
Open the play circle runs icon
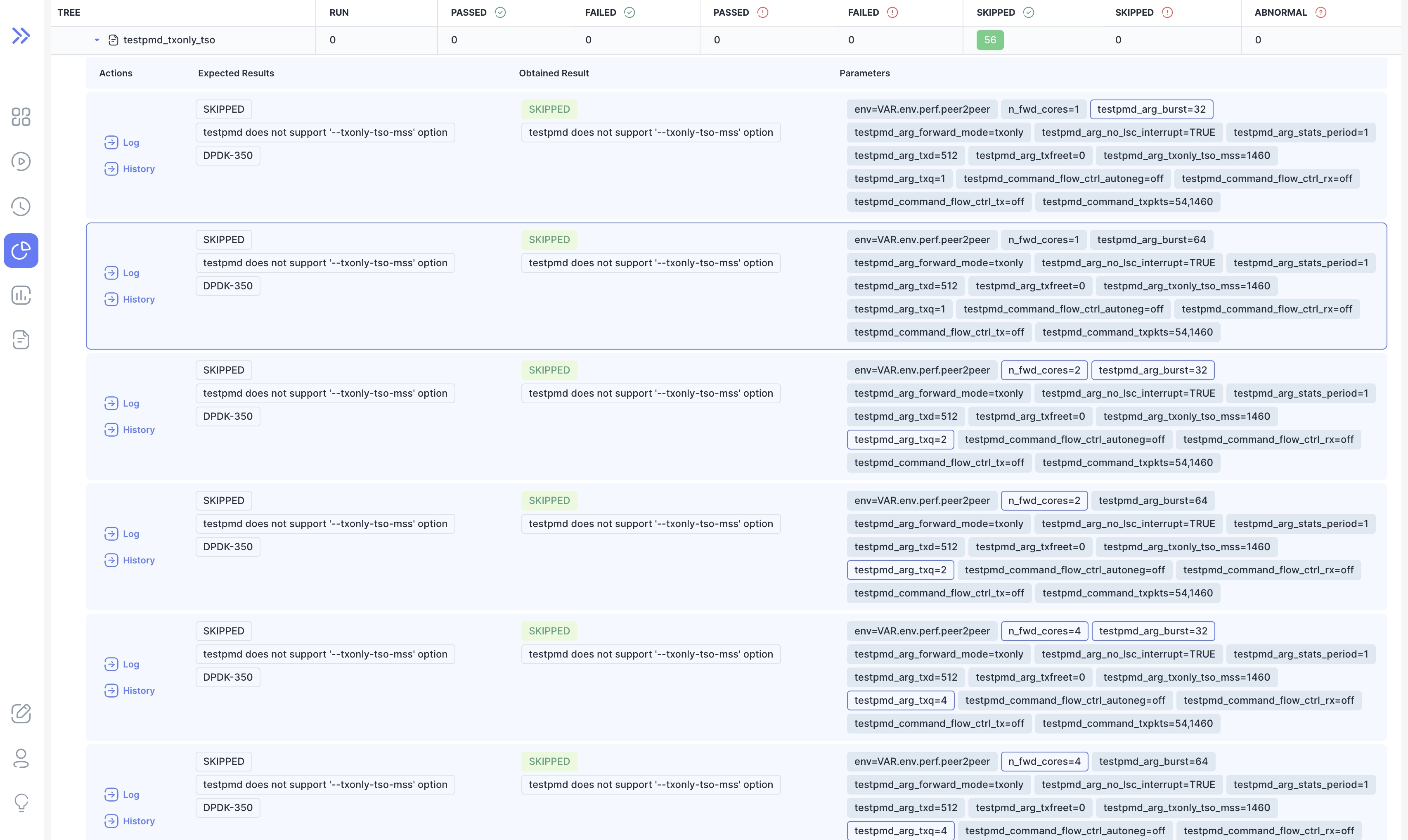[21, 161]
